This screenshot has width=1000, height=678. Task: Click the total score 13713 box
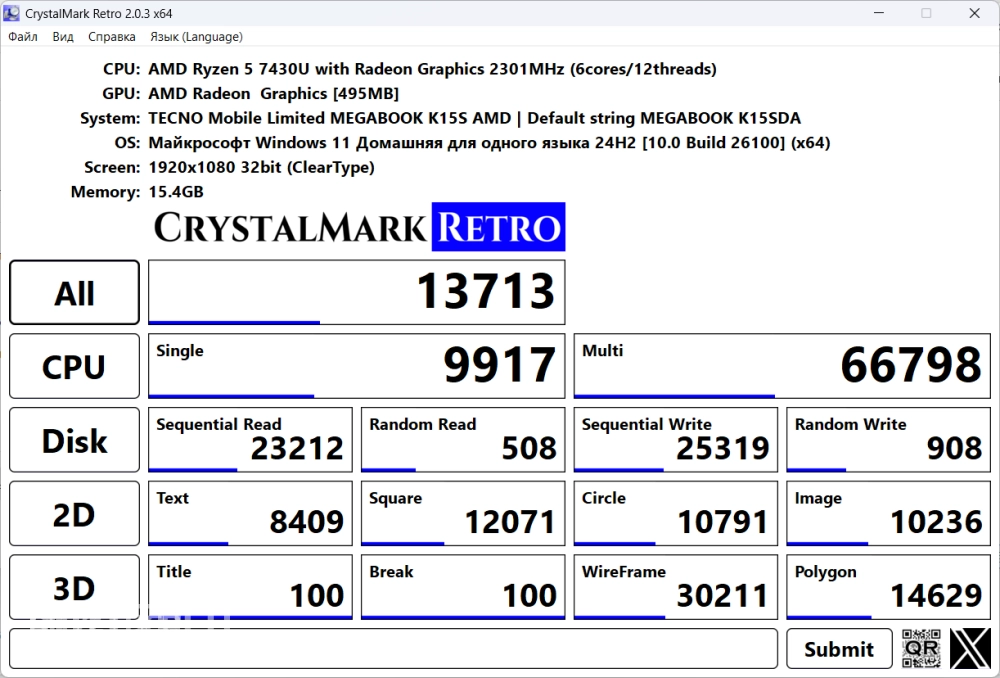[356, 292]
